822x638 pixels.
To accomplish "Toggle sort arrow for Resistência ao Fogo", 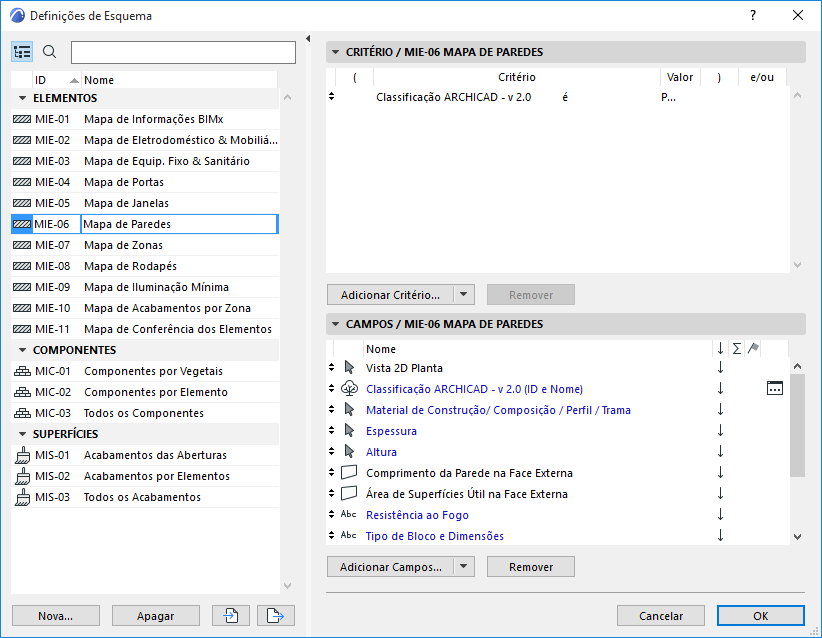I will click(720, 514).
